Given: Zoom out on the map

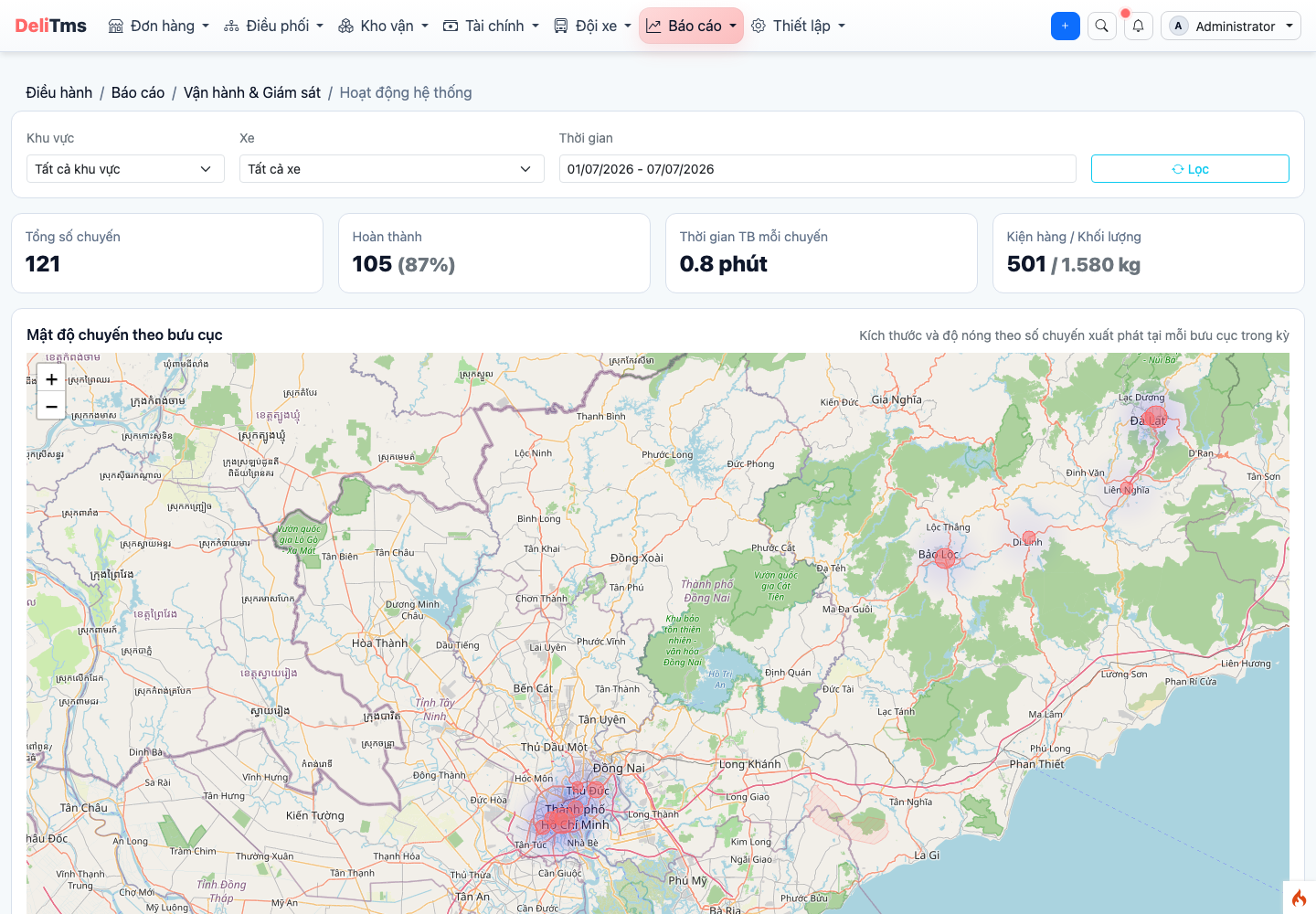Looking at the screenshot, I should coord(51,407).
